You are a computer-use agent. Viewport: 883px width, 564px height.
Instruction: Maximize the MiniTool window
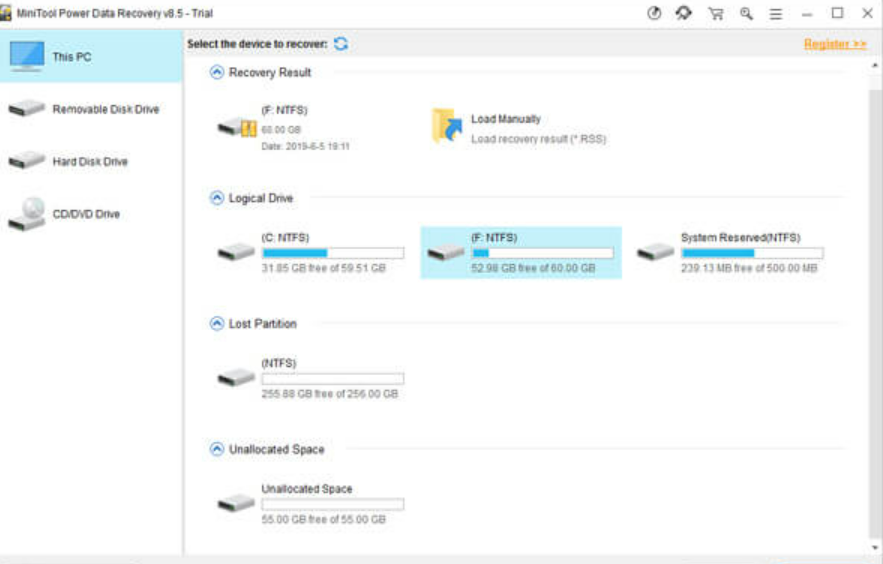coord(837,13)
